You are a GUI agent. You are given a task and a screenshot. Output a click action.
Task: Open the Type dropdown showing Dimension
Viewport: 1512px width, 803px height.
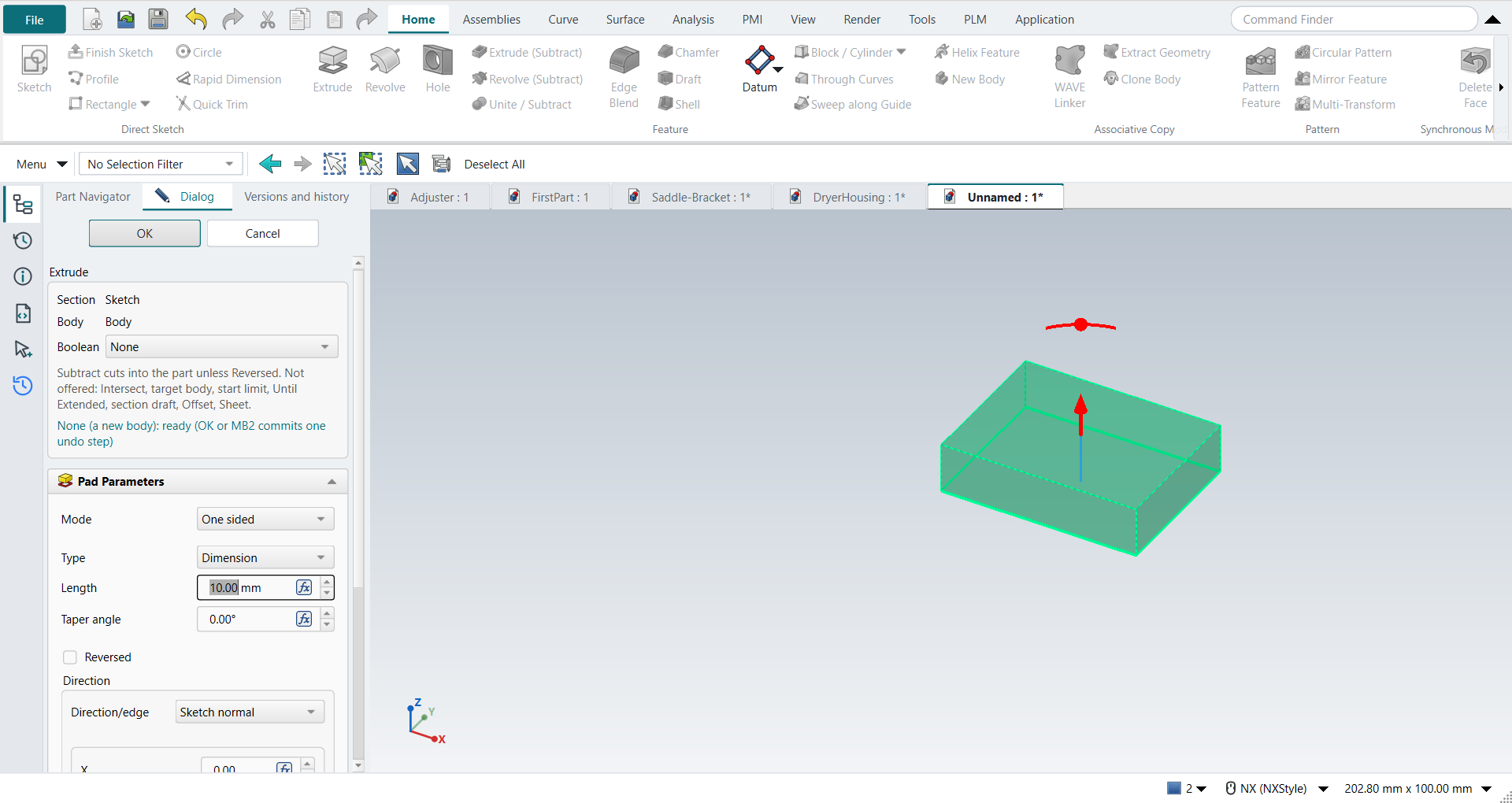click(265, 558)
